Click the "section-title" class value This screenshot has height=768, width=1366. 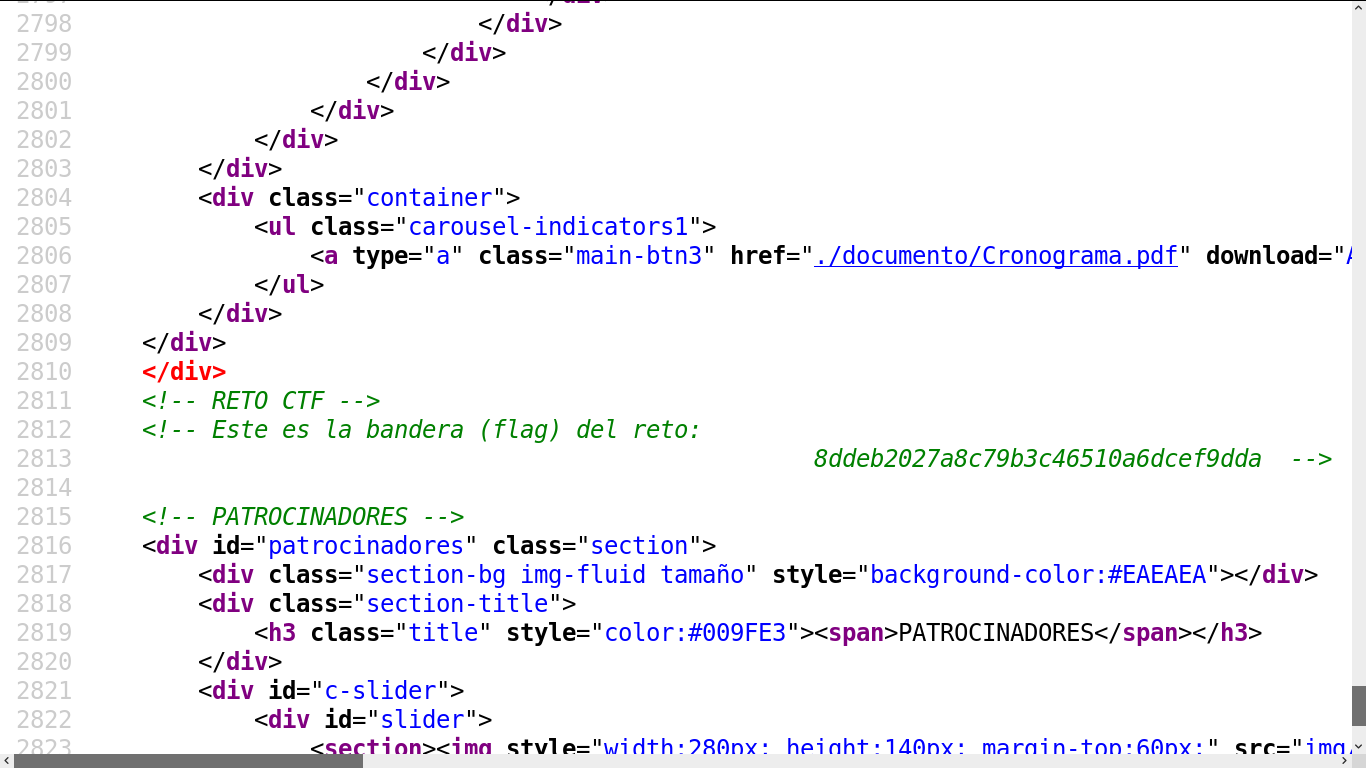coord(457,604)
